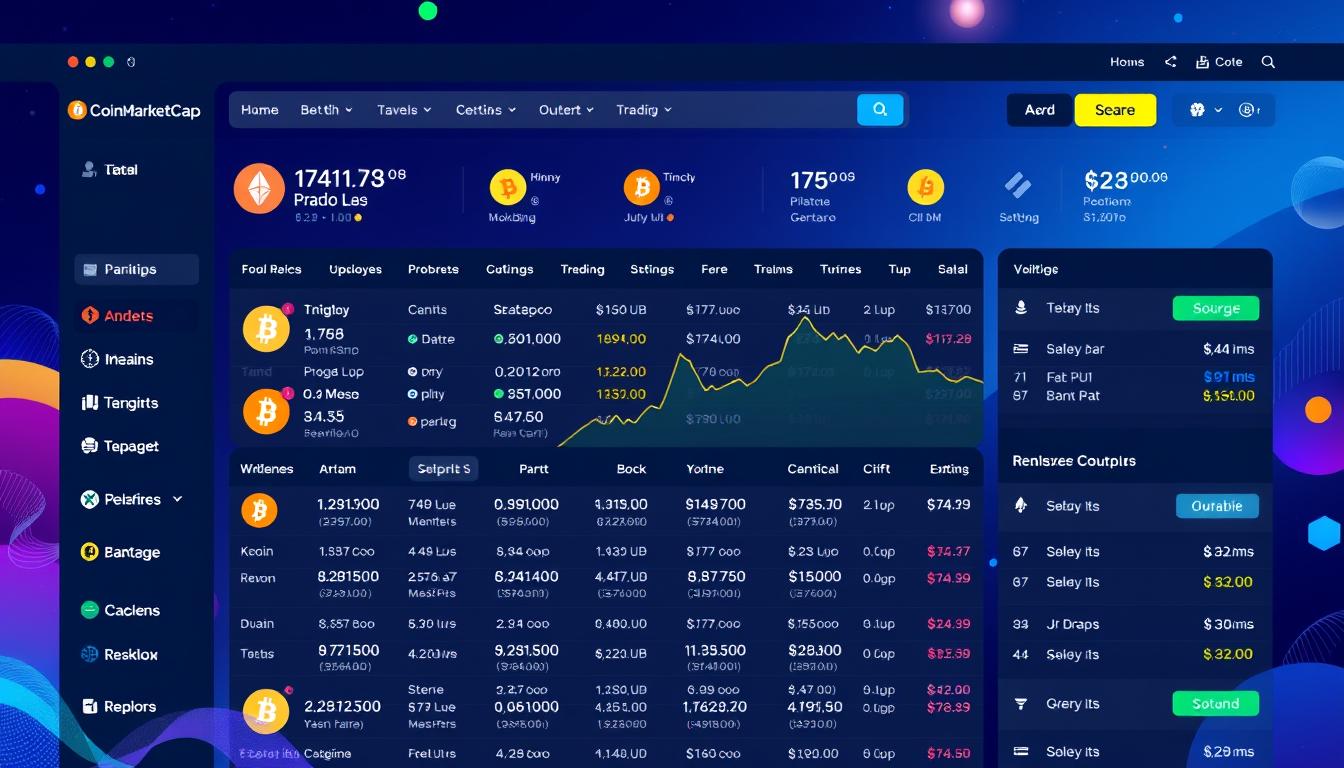The image size is (1344, 768).
Task: Click the magnifier icon in the top bar
Action: click(1268, 62)
